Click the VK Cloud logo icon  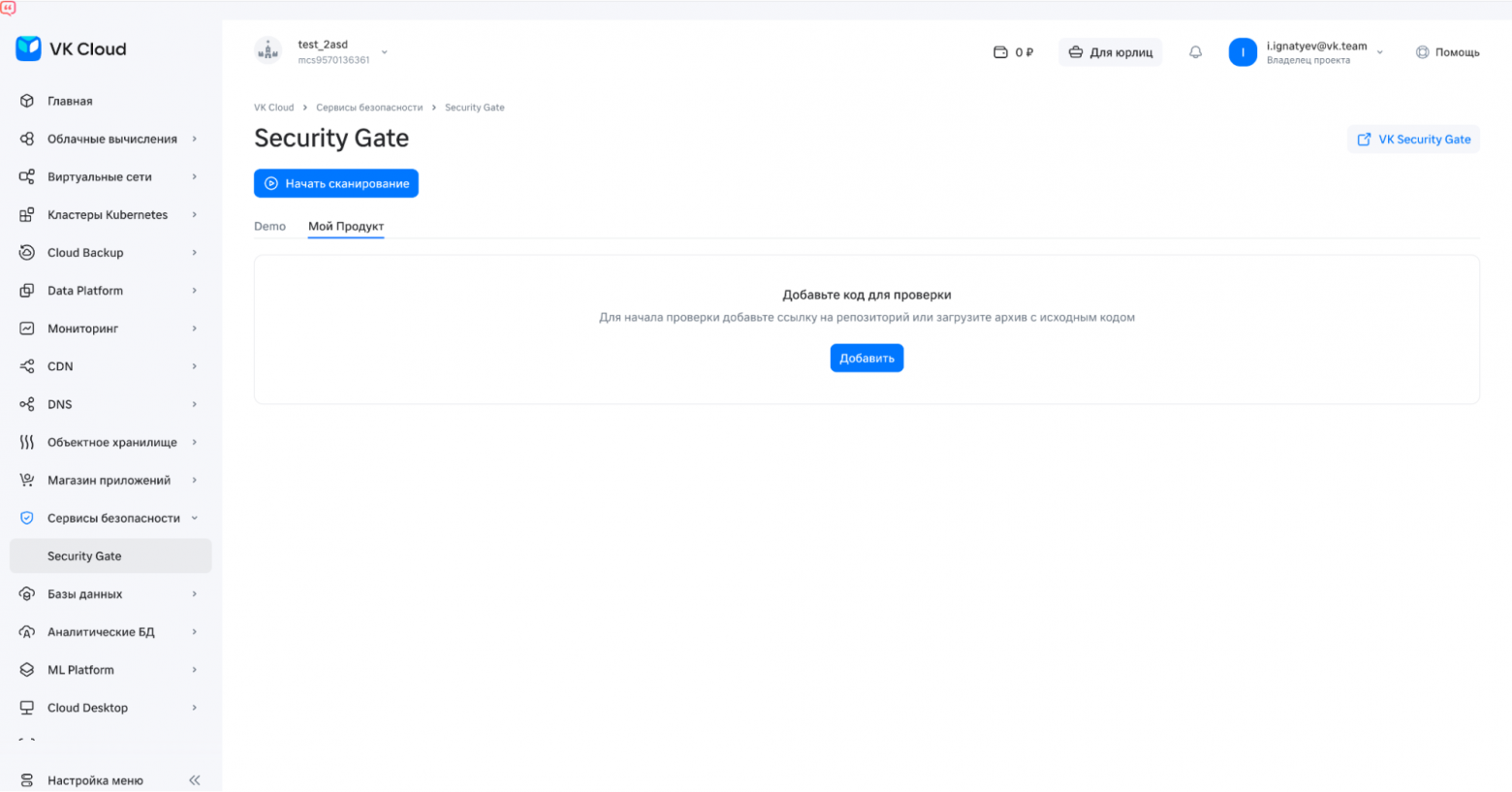tap(28, 48)
